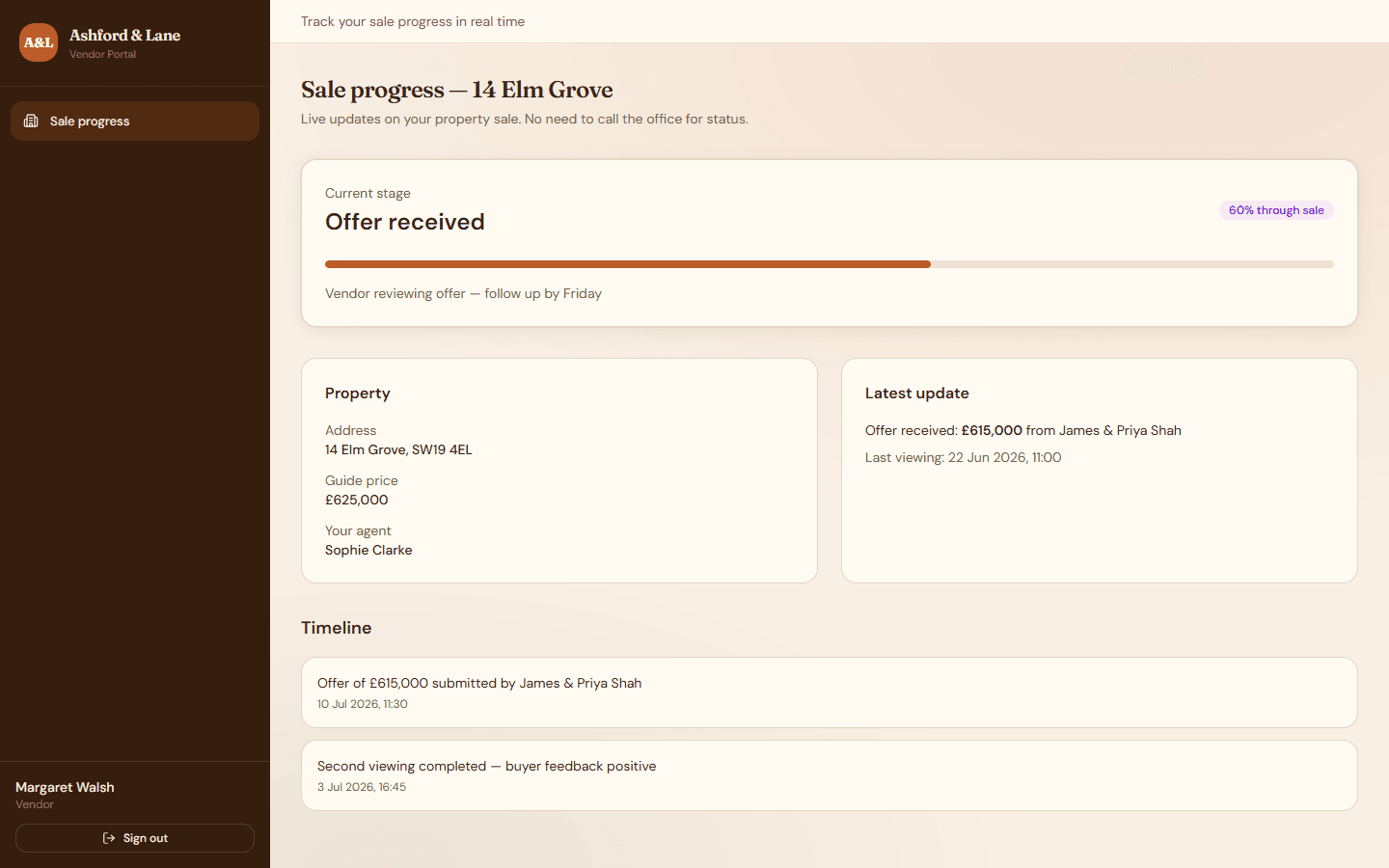Click the Timeline heading

tap(337, 628)
